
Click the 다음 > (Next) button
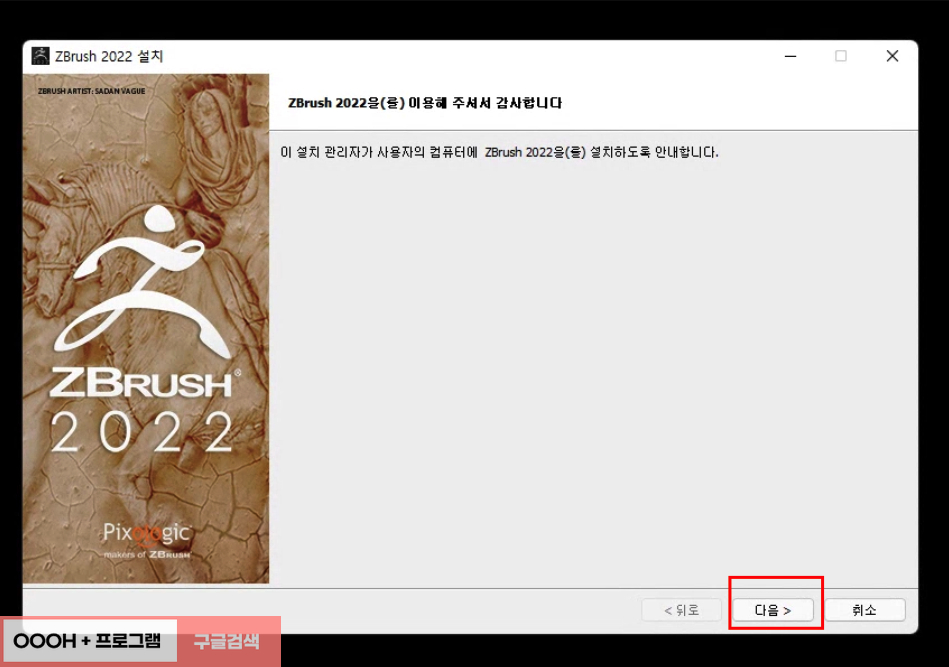pyautogui.click(x=773, y=610)
